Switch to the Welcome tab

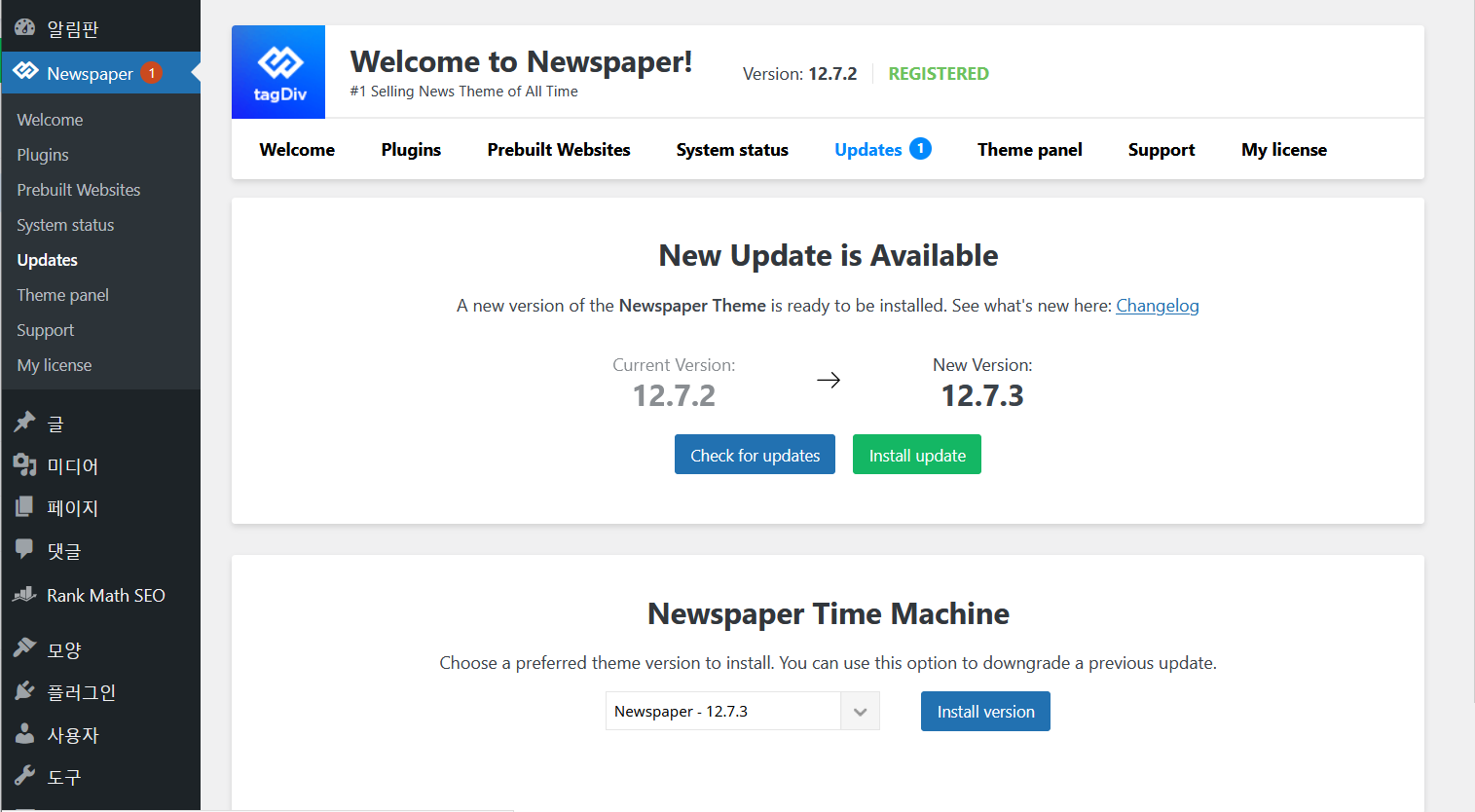point(297,149)
